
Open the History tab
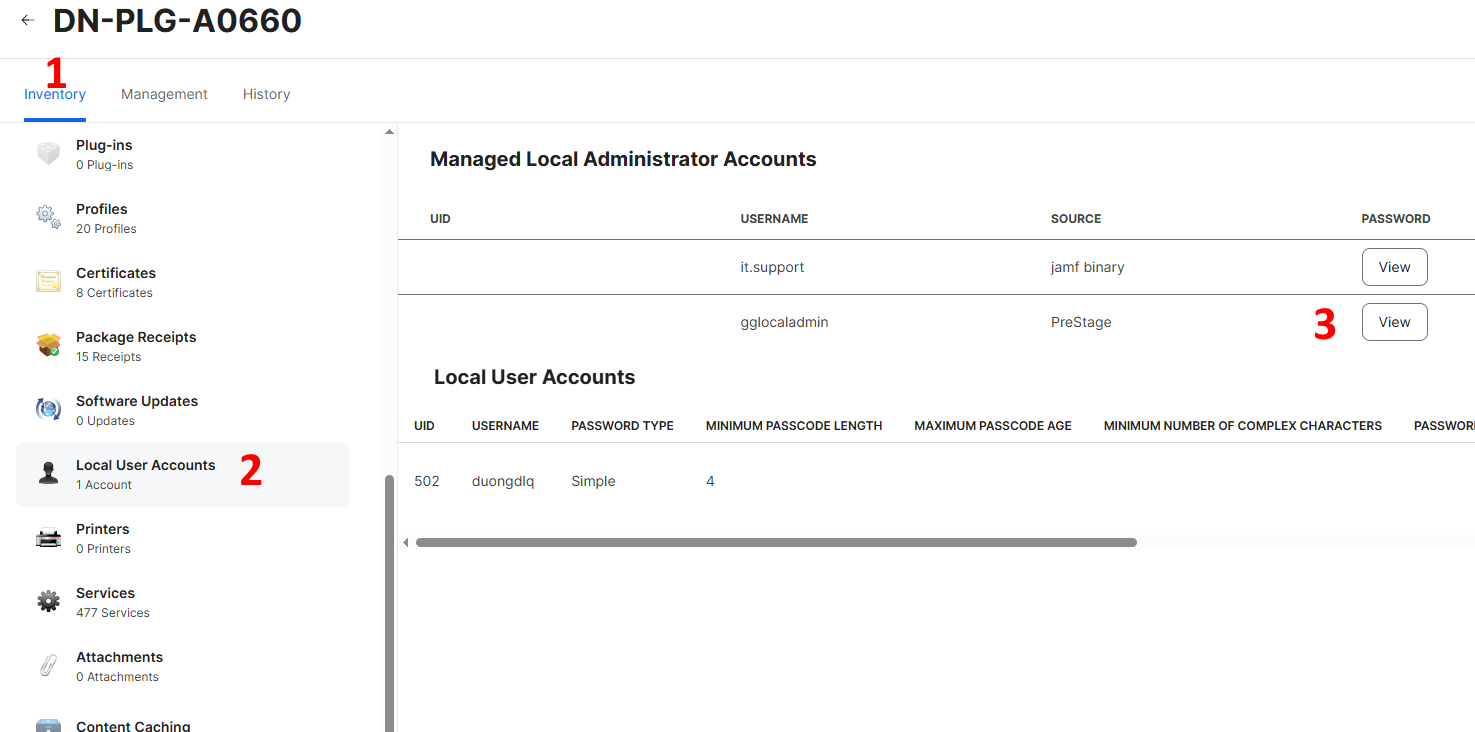266,94
